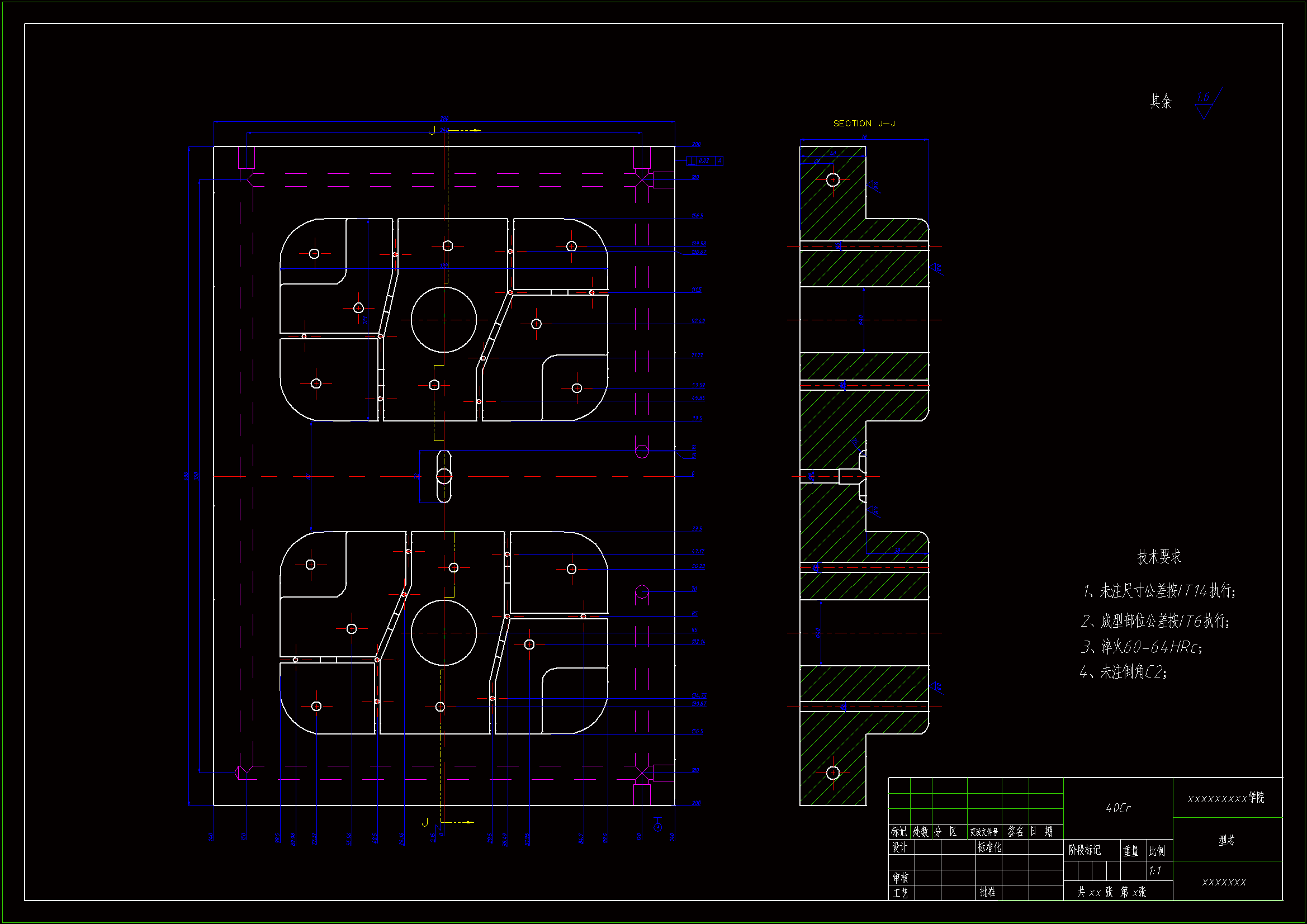Click the SECTION J-J title text
Image resolution: width=1307 pixels, height=924 pixels.
tap(864, 124)
